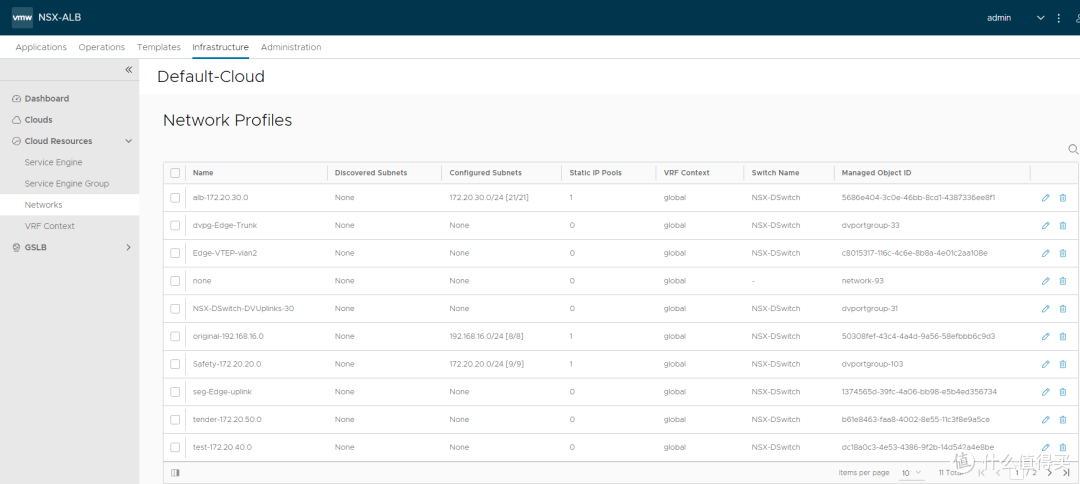Check the dvpg-Edge-Trunk row checkbox
The width and height of the screenshot is (1080, 484).
click(175, 225)
